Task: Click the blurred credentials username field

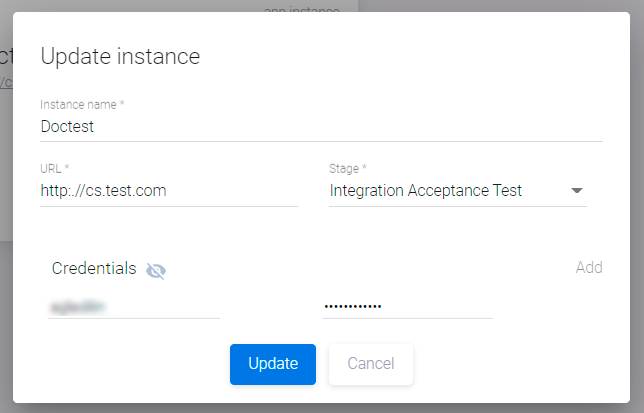Action: click(x=133, y=306)
